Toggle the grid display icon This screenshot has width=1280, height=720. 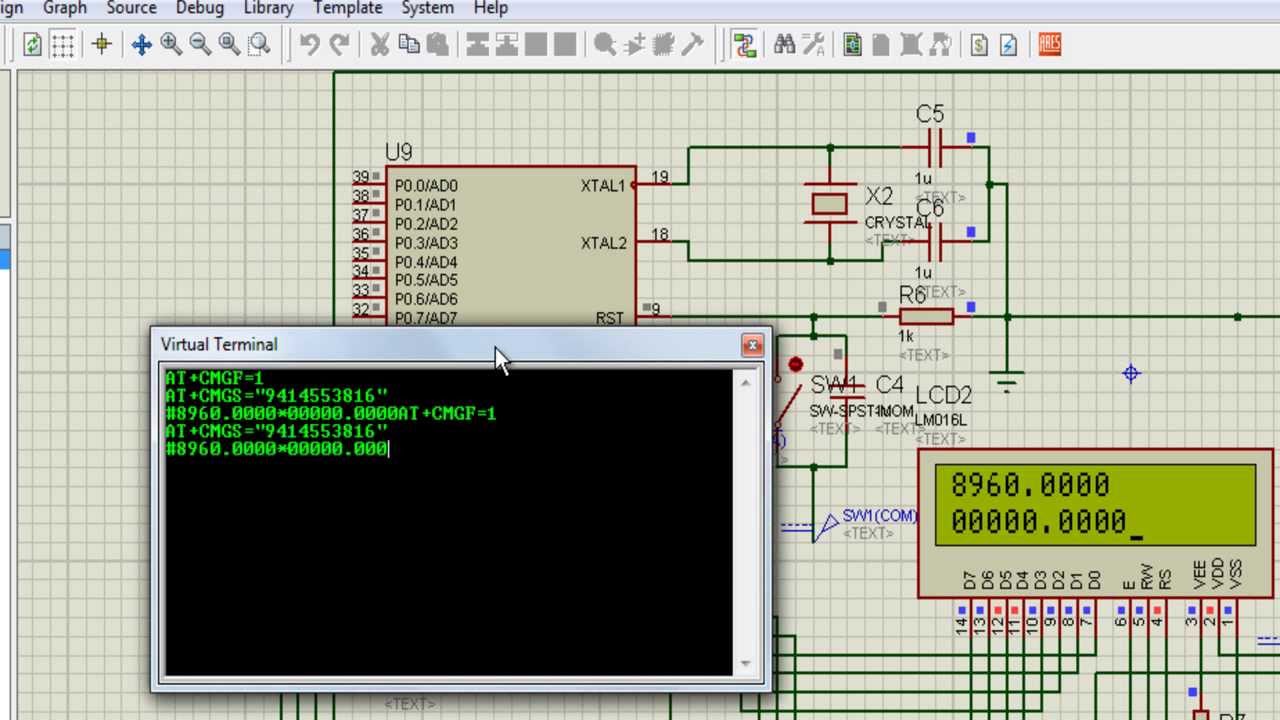pyautogui.click(x=63, y=44)
